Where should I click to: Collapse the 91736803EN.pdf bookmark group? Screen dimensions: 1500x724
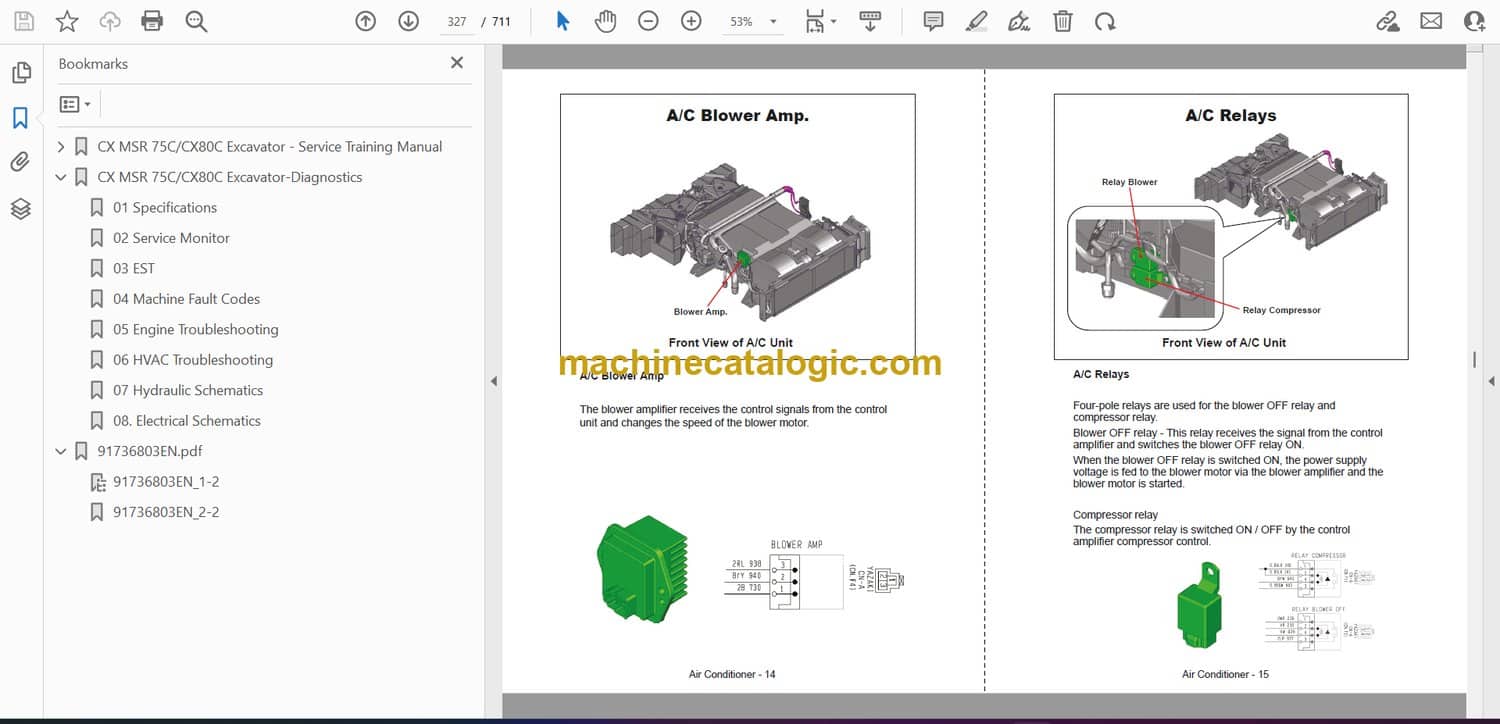[x=61, y=452]
